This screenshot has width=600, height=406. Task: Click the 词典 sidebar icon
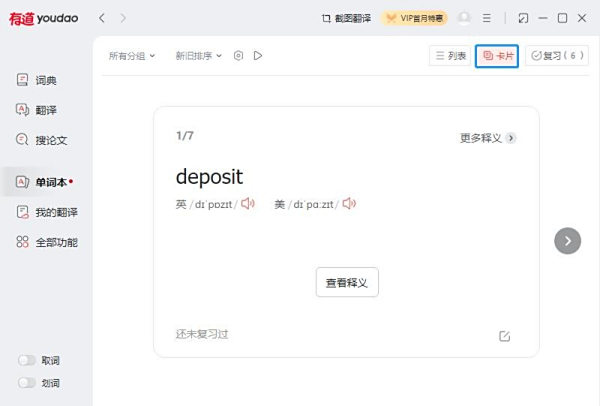click(x=22, y=80)
